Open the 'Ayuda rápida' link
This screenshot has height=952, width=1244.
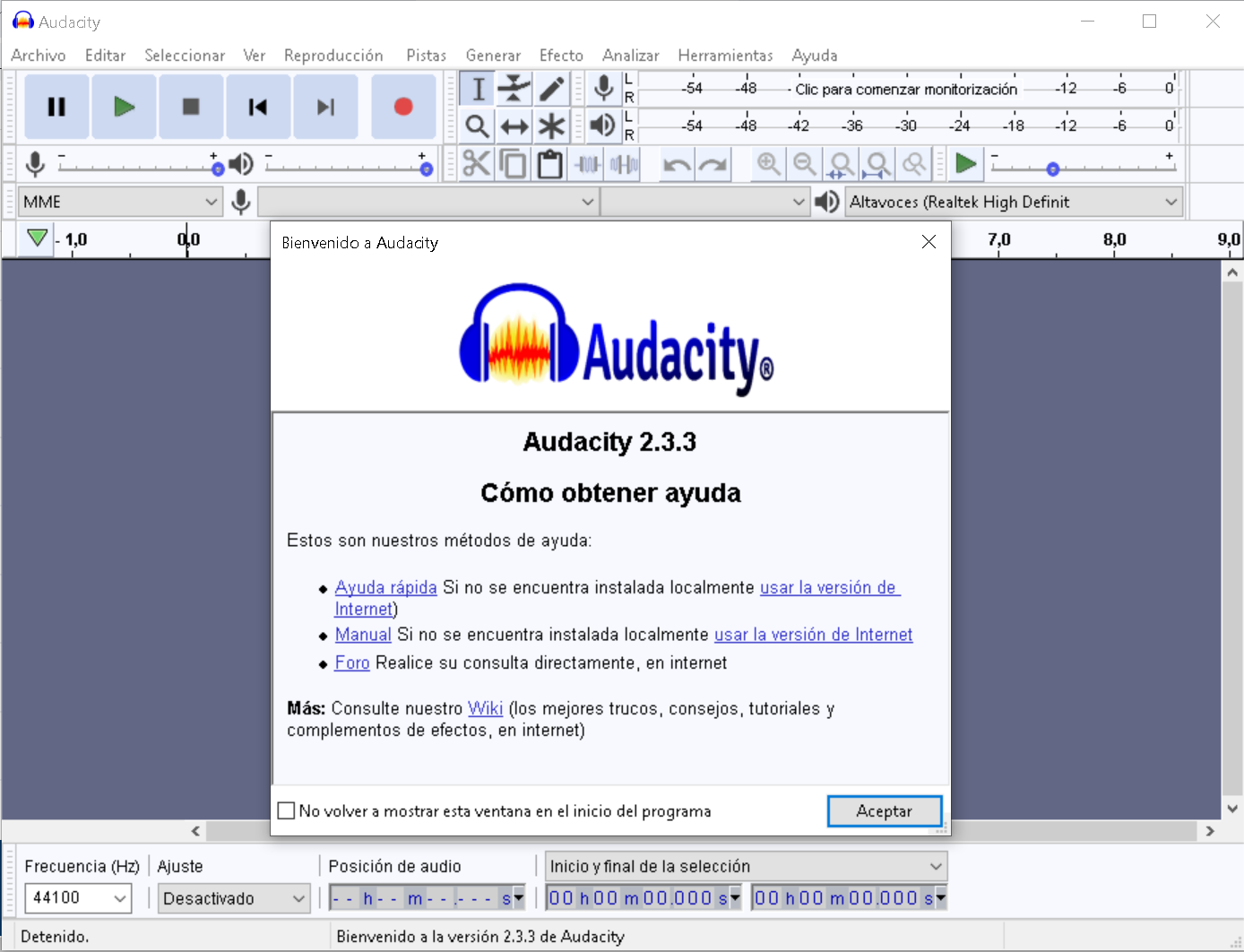click(385, 587)
